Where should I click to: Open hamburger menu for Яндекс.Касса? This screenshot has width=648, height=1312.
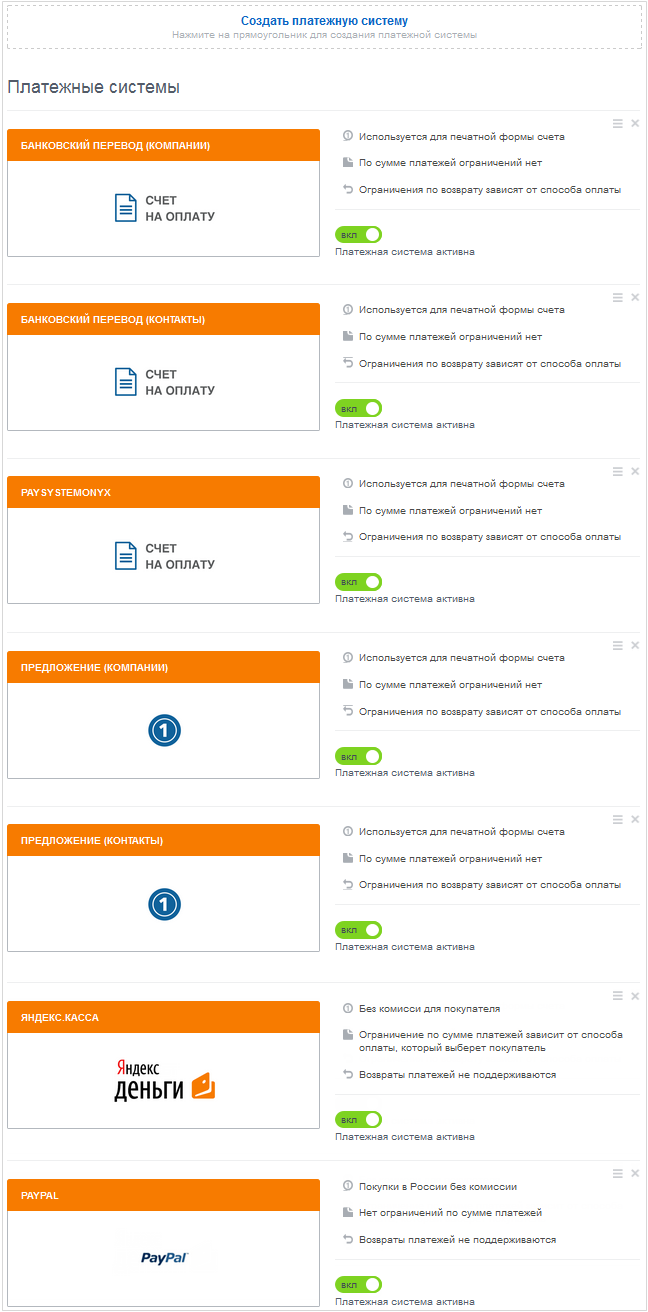tap(618, 996)
